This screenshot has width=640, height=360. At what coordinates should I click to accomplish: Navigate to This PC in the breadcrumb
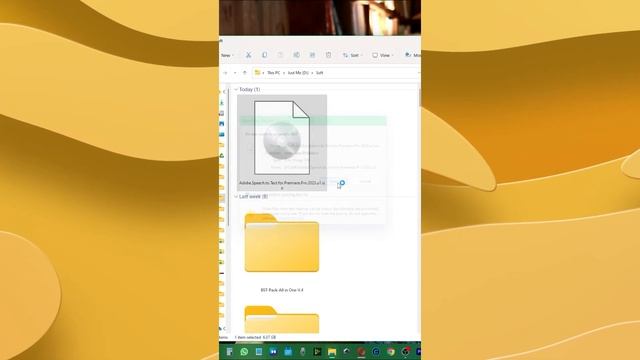(x=273, y=73)
